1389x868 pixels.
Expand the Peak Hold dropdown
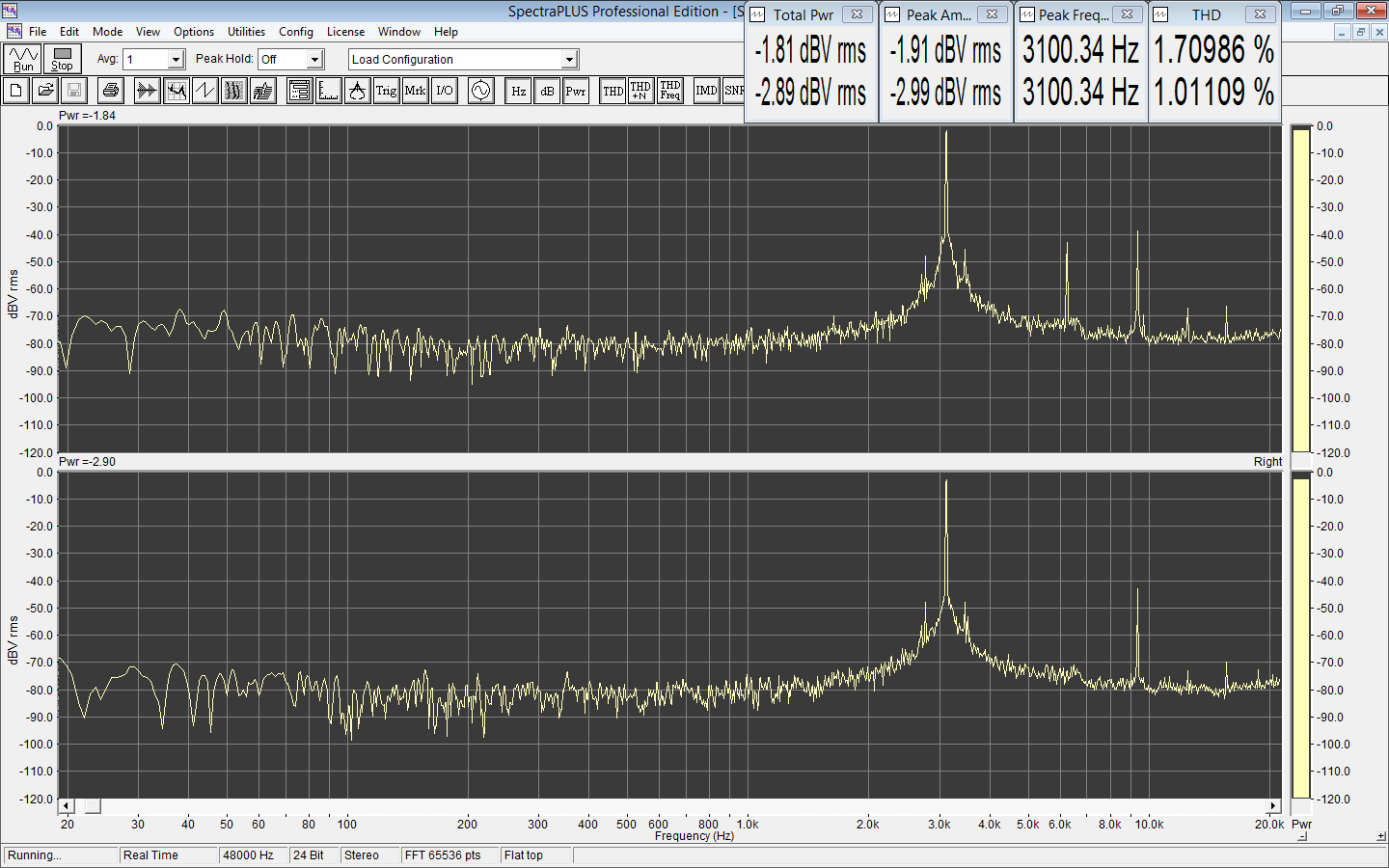click(314, 60)
